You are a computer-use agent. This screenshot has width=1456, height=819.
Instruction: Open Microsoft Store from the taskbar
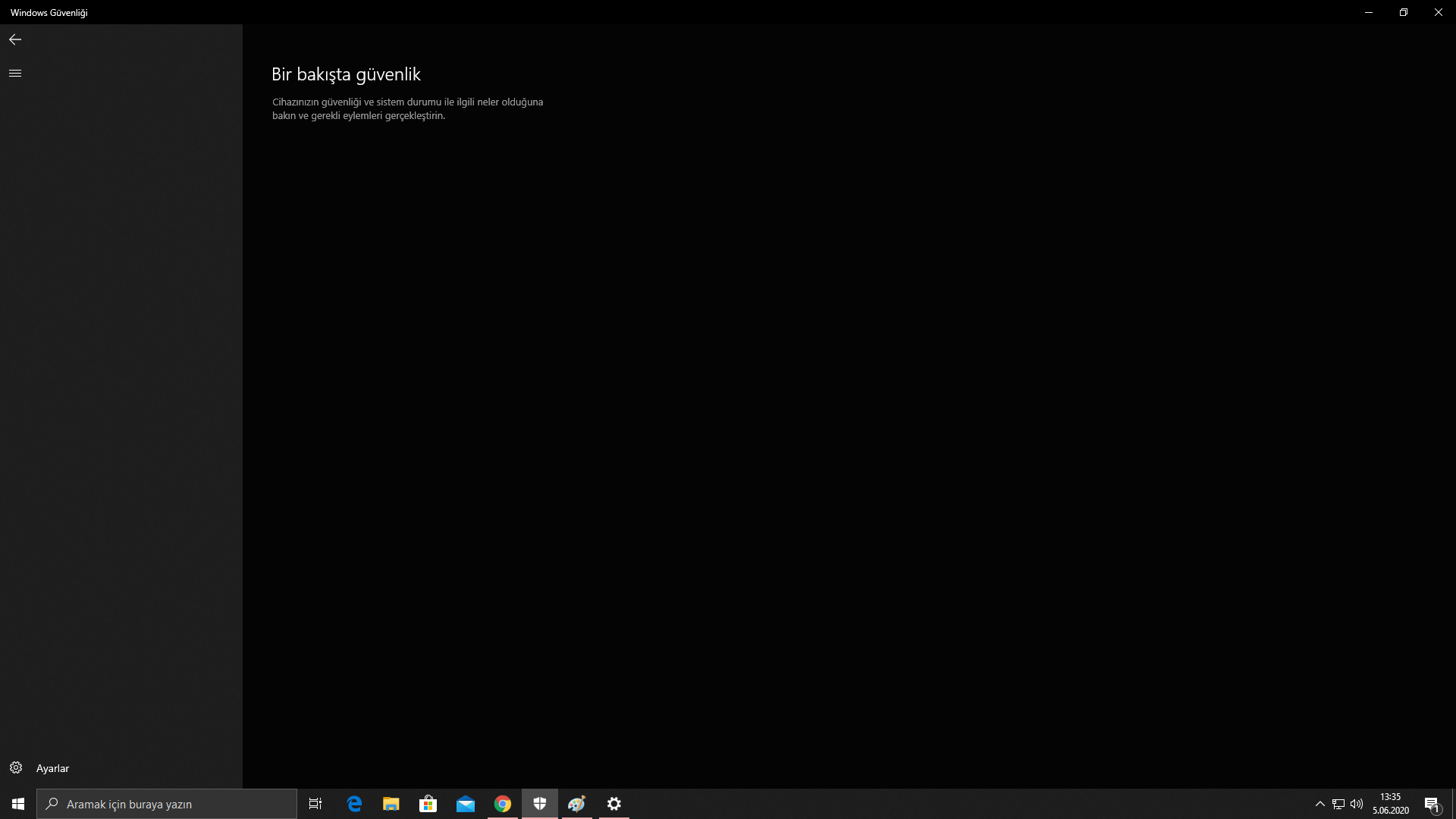[x=428, y=804]
